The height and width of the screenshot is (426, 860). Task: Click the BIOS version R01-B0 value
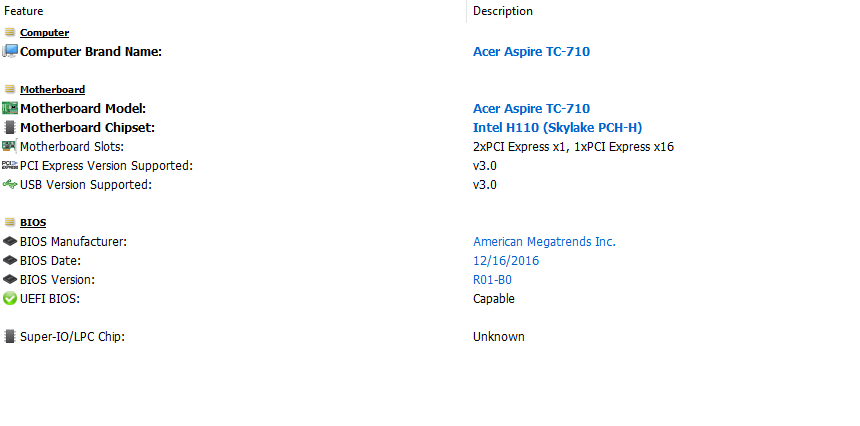493,280
